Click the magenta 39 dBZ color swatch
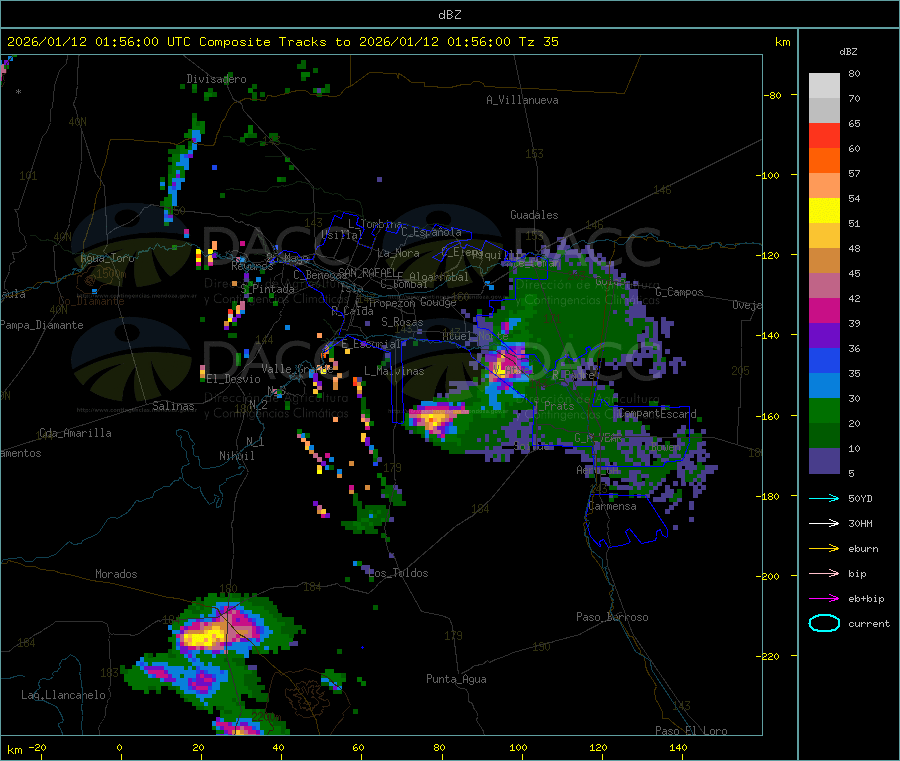 point(824,310)
